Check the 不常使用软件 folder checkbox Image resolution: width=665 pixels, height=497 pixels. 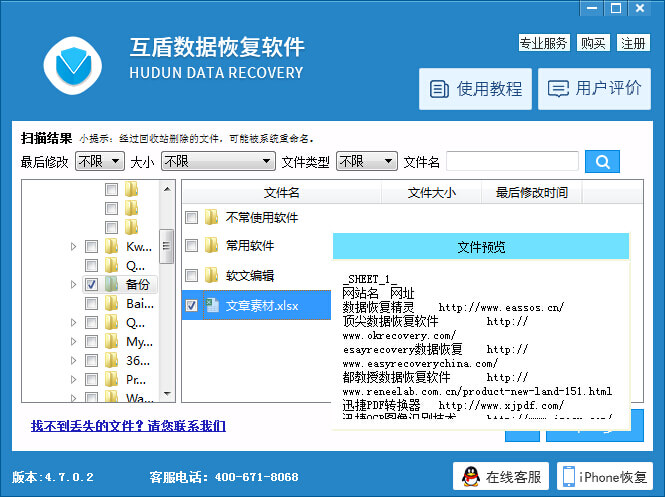(x=191, y=218)
